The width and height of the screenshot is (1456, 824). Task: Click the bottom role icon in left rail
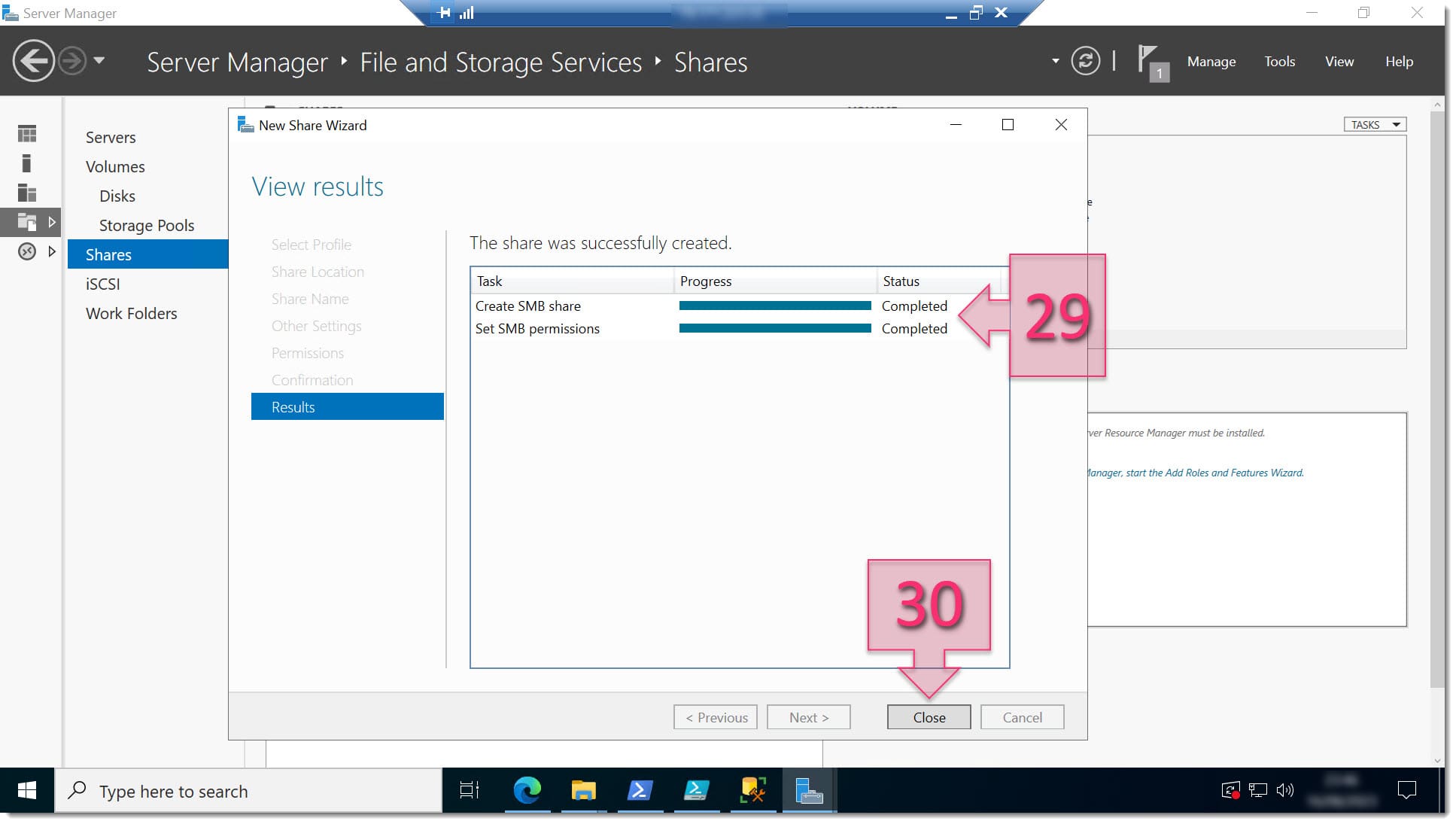click(x=27, y=251)
